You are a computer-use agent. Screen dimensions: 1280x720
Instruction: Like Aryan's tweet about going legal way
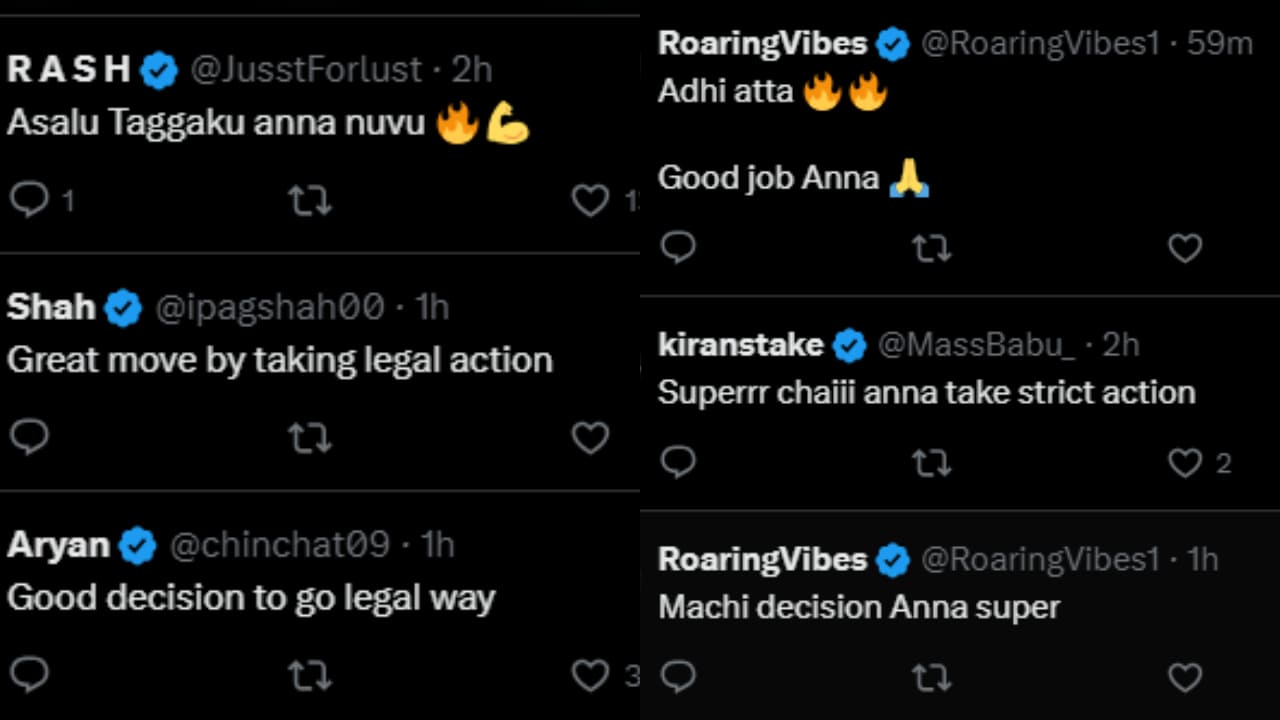[x=589, y=675]
